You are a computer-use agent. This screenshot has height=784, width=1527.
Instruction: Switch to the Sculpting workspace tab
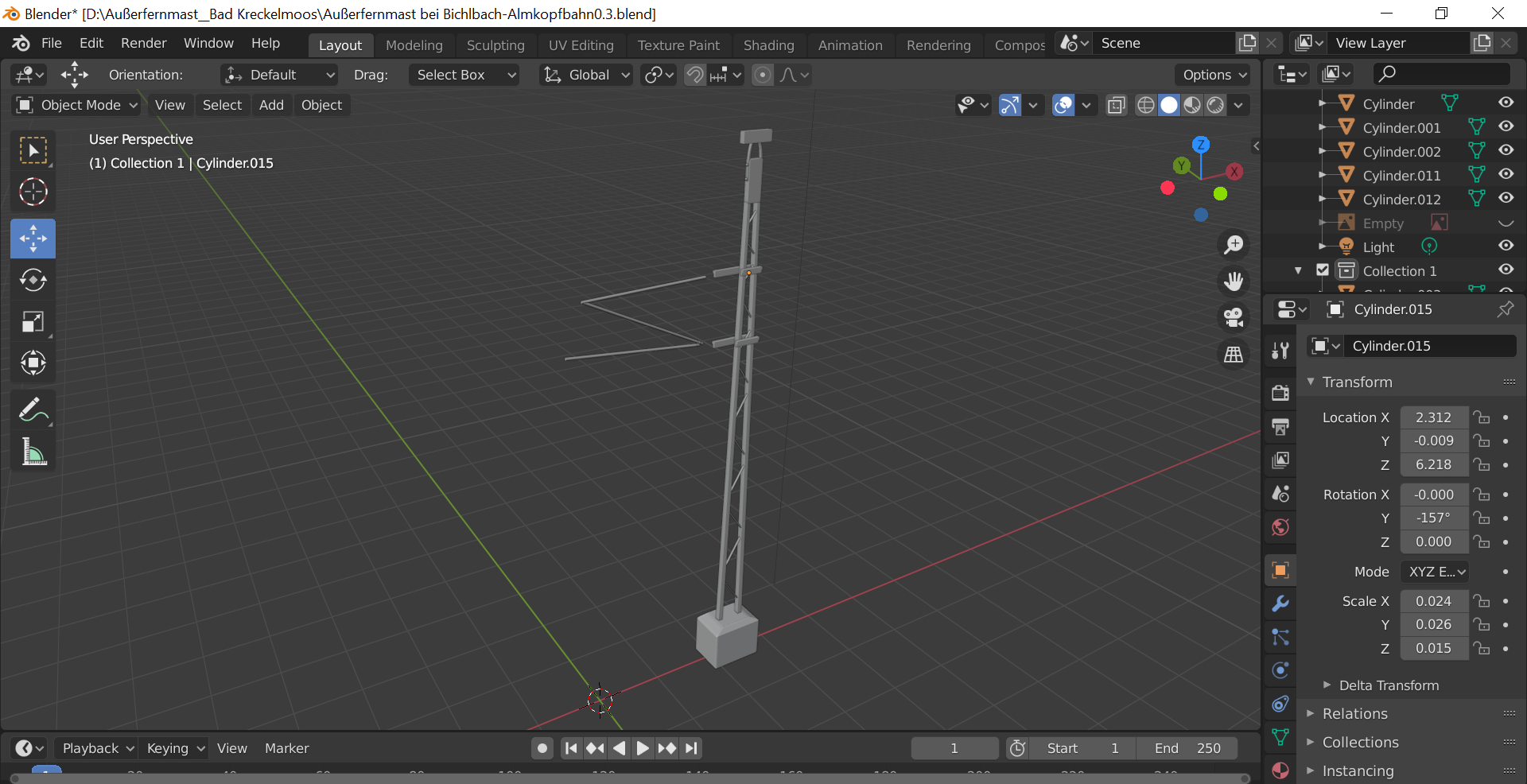[495, 45]
